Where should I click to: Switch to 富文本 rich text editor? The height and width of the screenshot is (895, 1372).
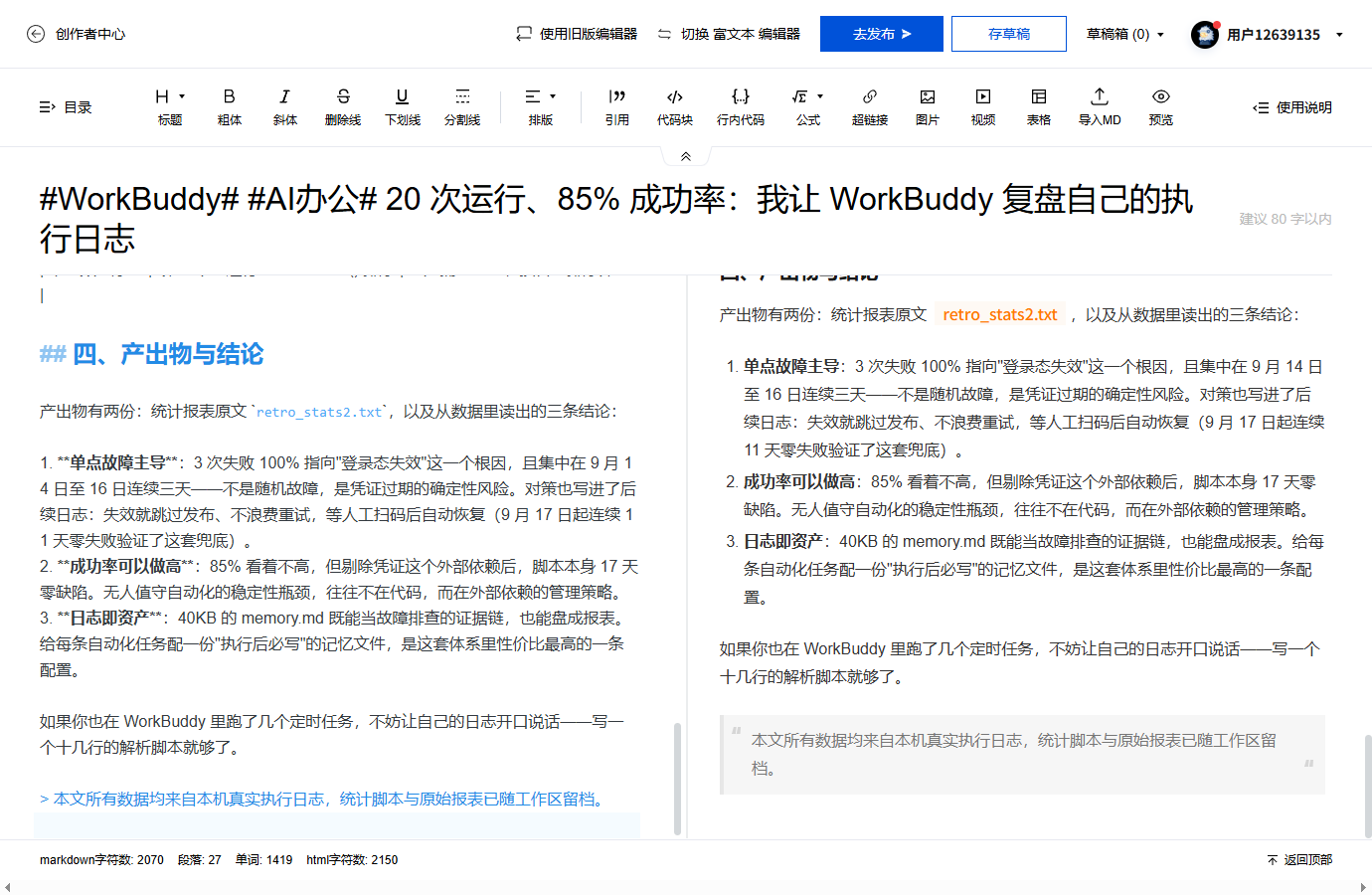[729, 34]
